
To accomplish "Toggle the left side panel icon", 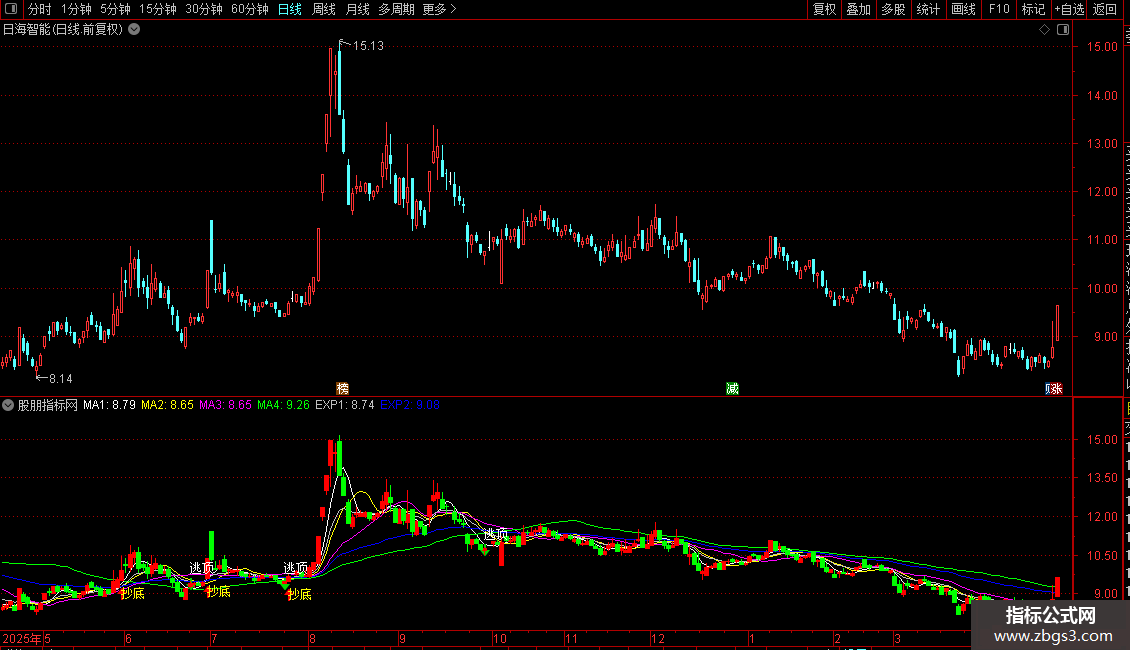I will (11, 9).
